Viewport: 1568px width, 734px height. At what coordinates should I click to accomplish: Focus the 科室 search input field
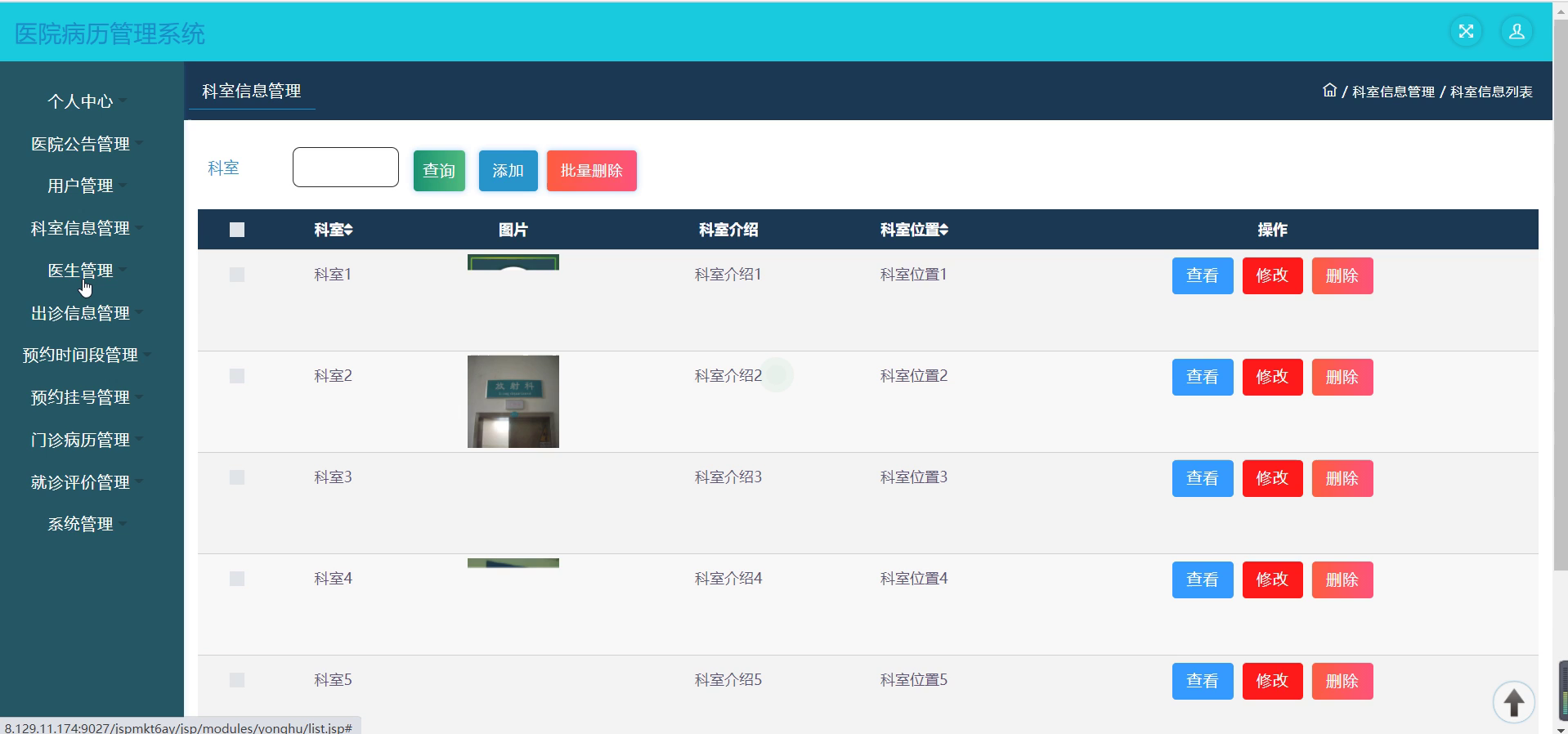[x=346, y=167]
